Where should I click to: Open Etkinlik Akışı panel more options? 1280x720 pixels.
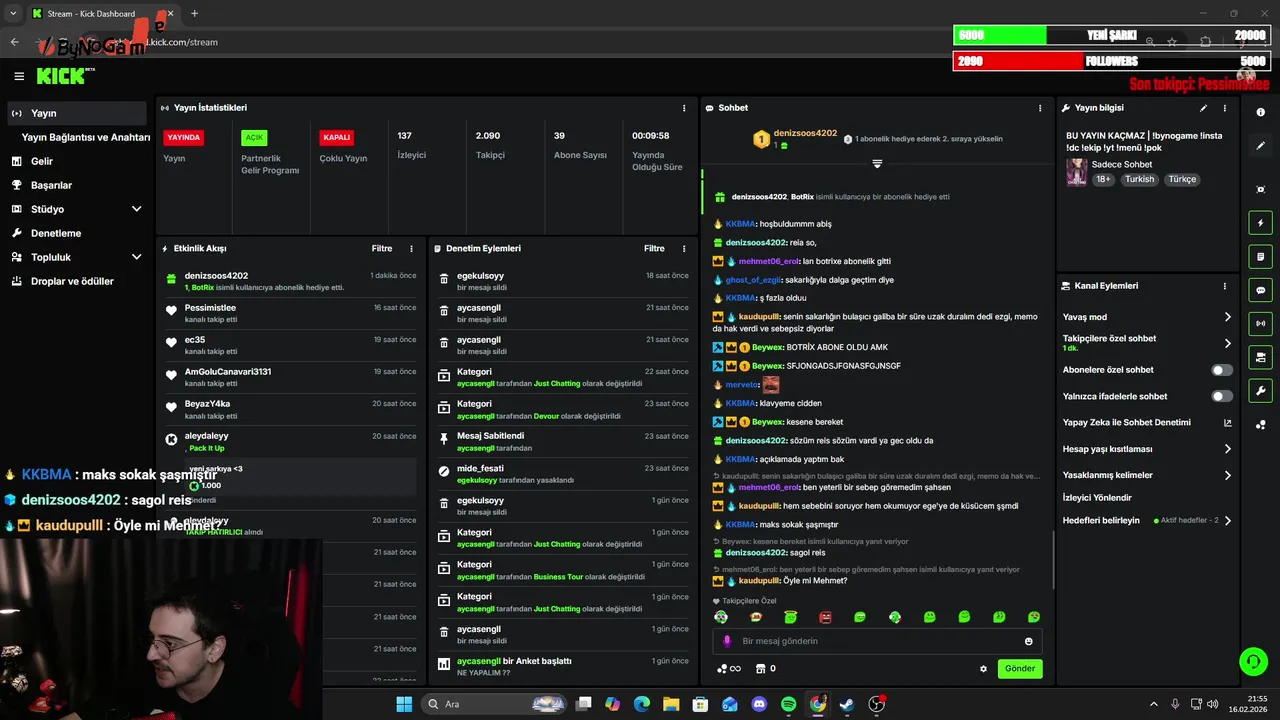(x=411, y=249)
